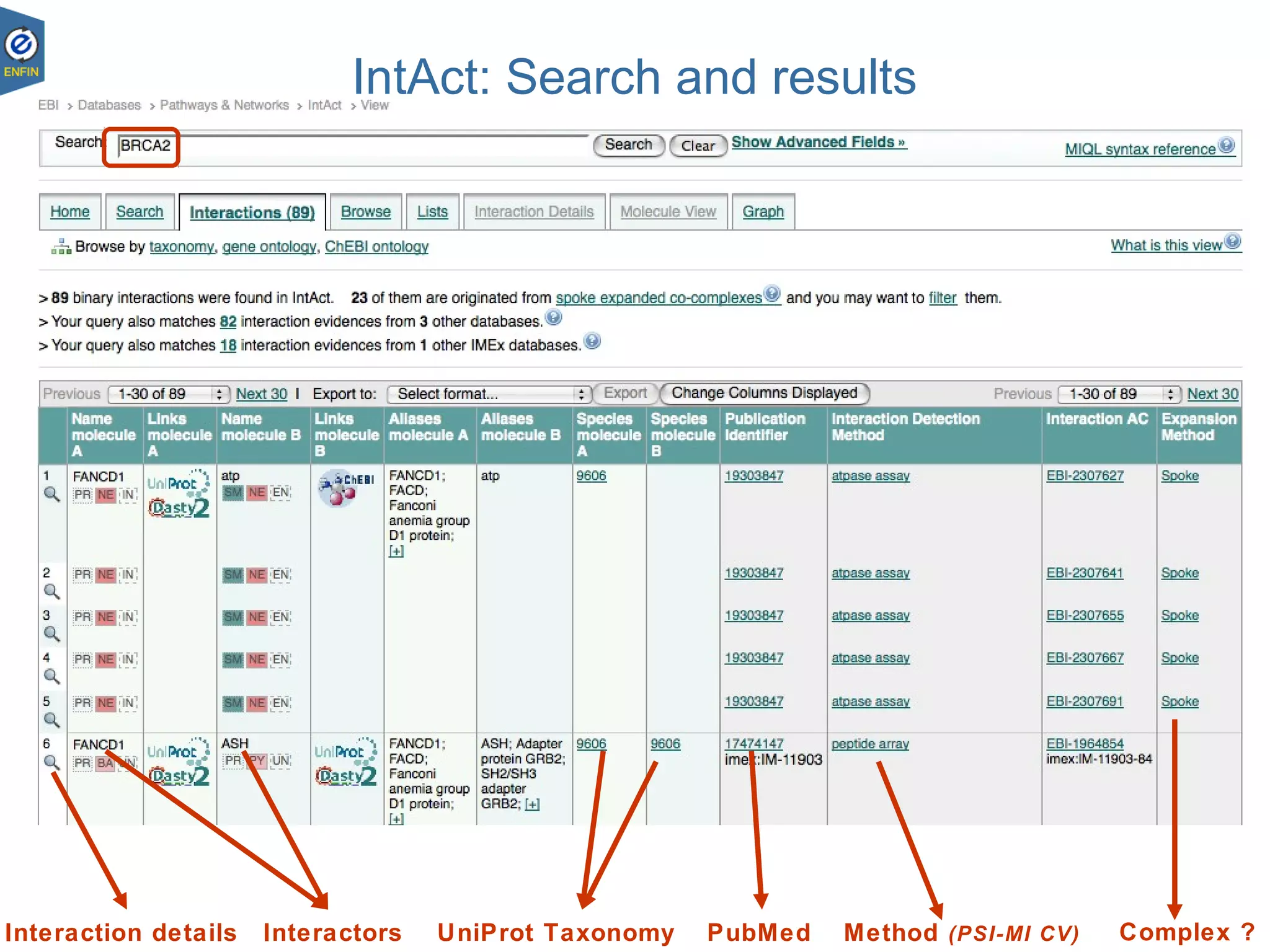This screenshot has height=952, width=1270.
Task: Open the Browse tab
Action: 365,212
